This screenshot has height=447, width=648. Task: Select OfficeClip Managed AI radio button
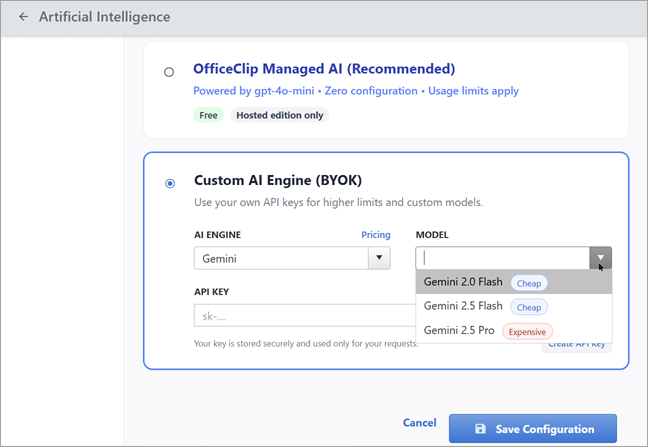(169, 72)
